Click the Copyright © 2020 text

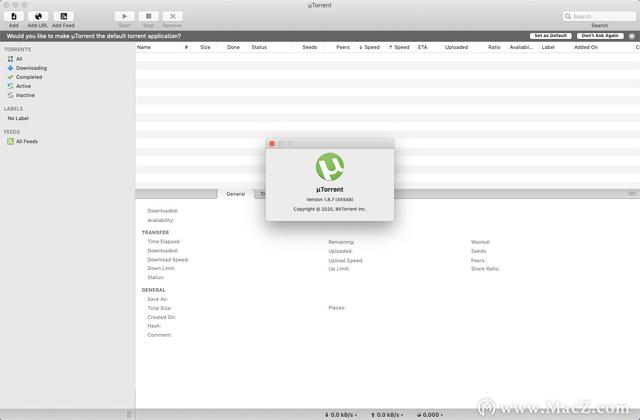330,209
